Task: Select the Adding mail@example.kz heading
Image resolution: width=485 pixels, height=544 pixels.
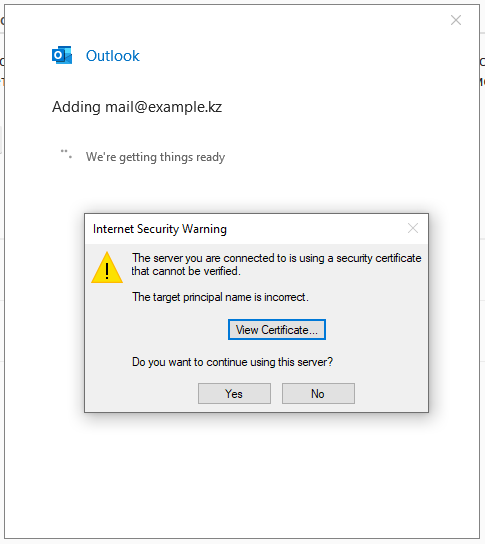Action: pos(137,107)
